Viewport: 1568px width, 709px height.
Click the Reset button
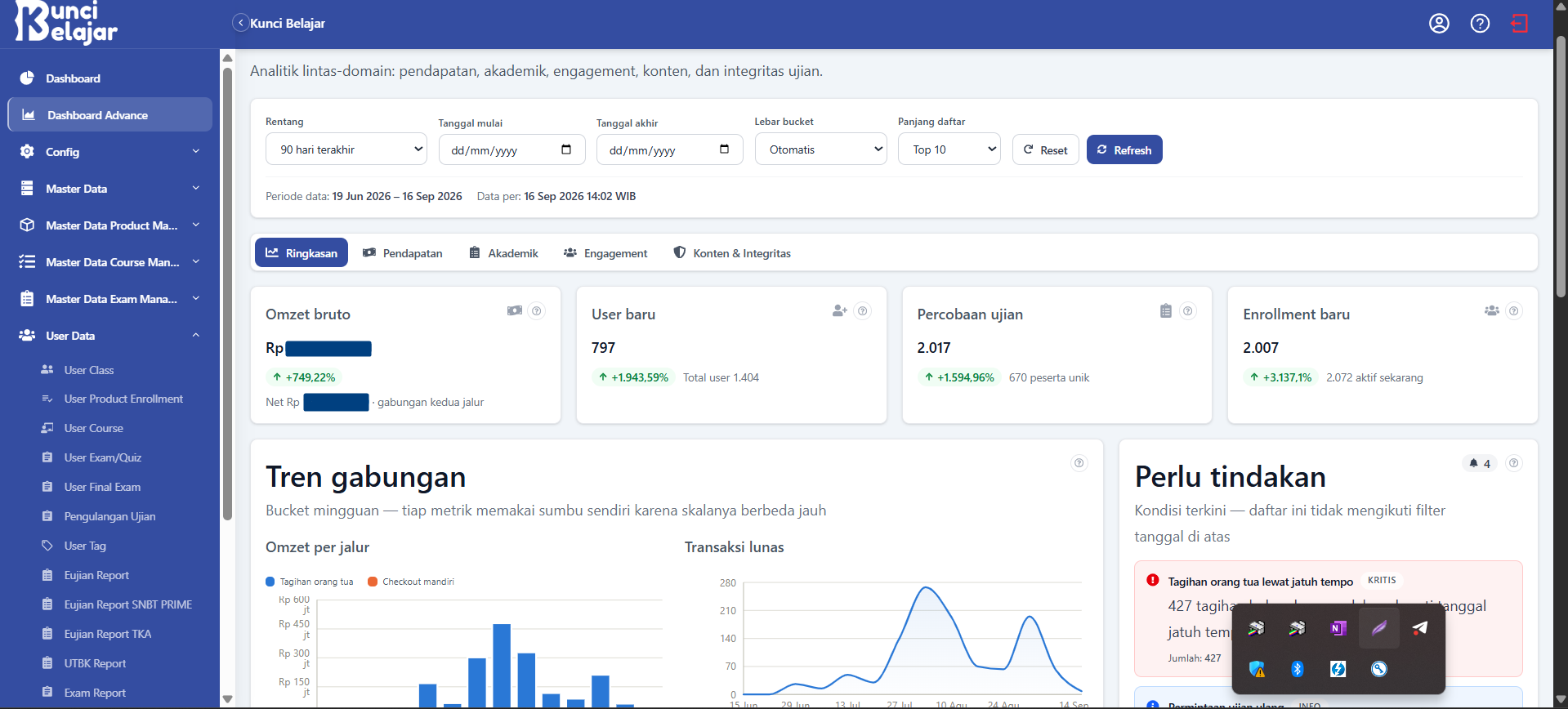coord(1045,150)
